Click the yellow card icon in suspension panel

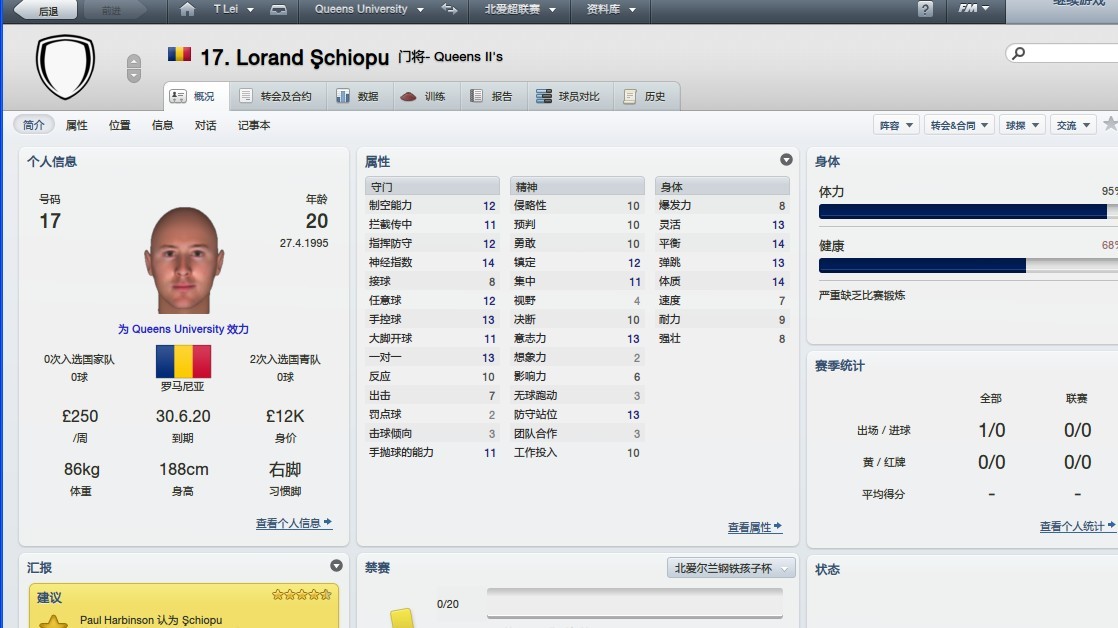[x=401, y=617]
